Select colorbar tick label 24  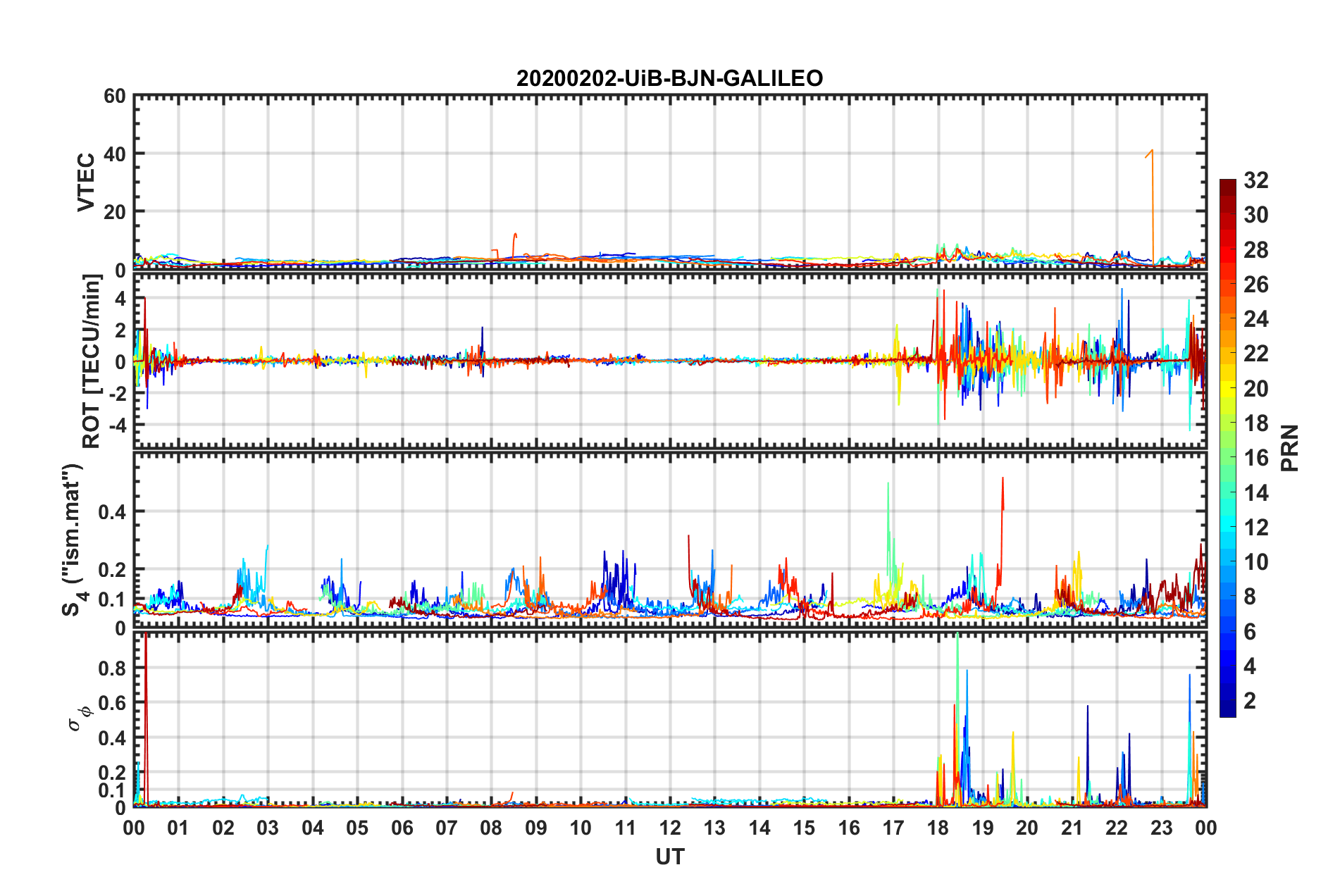1256,319
